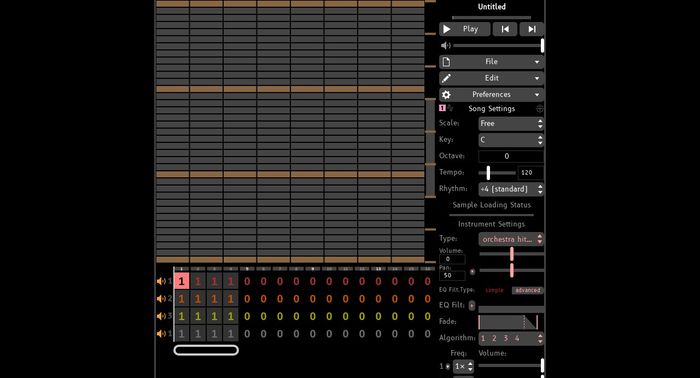The width and height of the screenshot is (700, 378).
Task: Open the Key dropdown showing C
Action: click(511, 140)
